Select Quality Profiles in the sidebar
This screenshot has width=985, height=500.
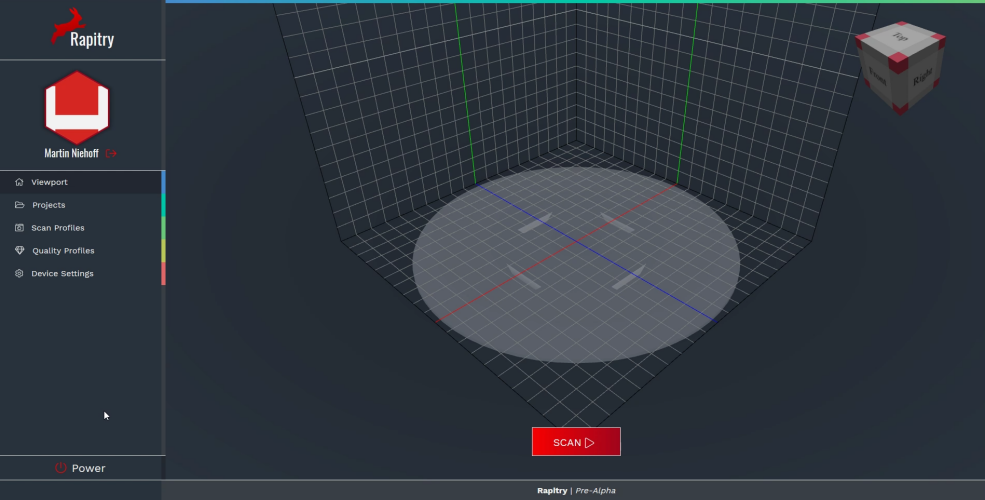click(63, 251)
